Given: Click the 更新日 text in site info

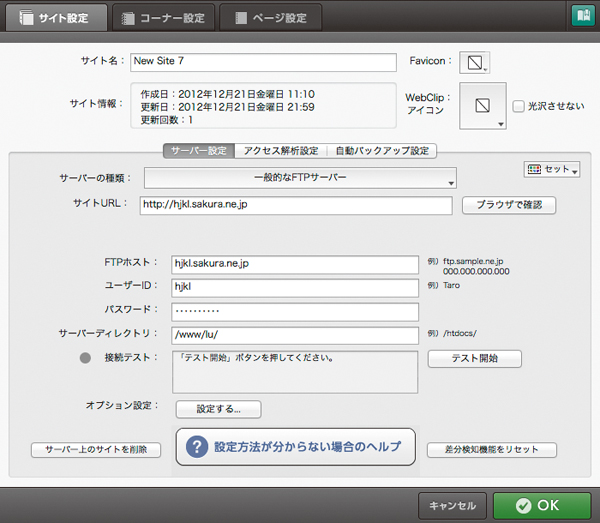Looking at the screenshot, I should coord(227,107).
